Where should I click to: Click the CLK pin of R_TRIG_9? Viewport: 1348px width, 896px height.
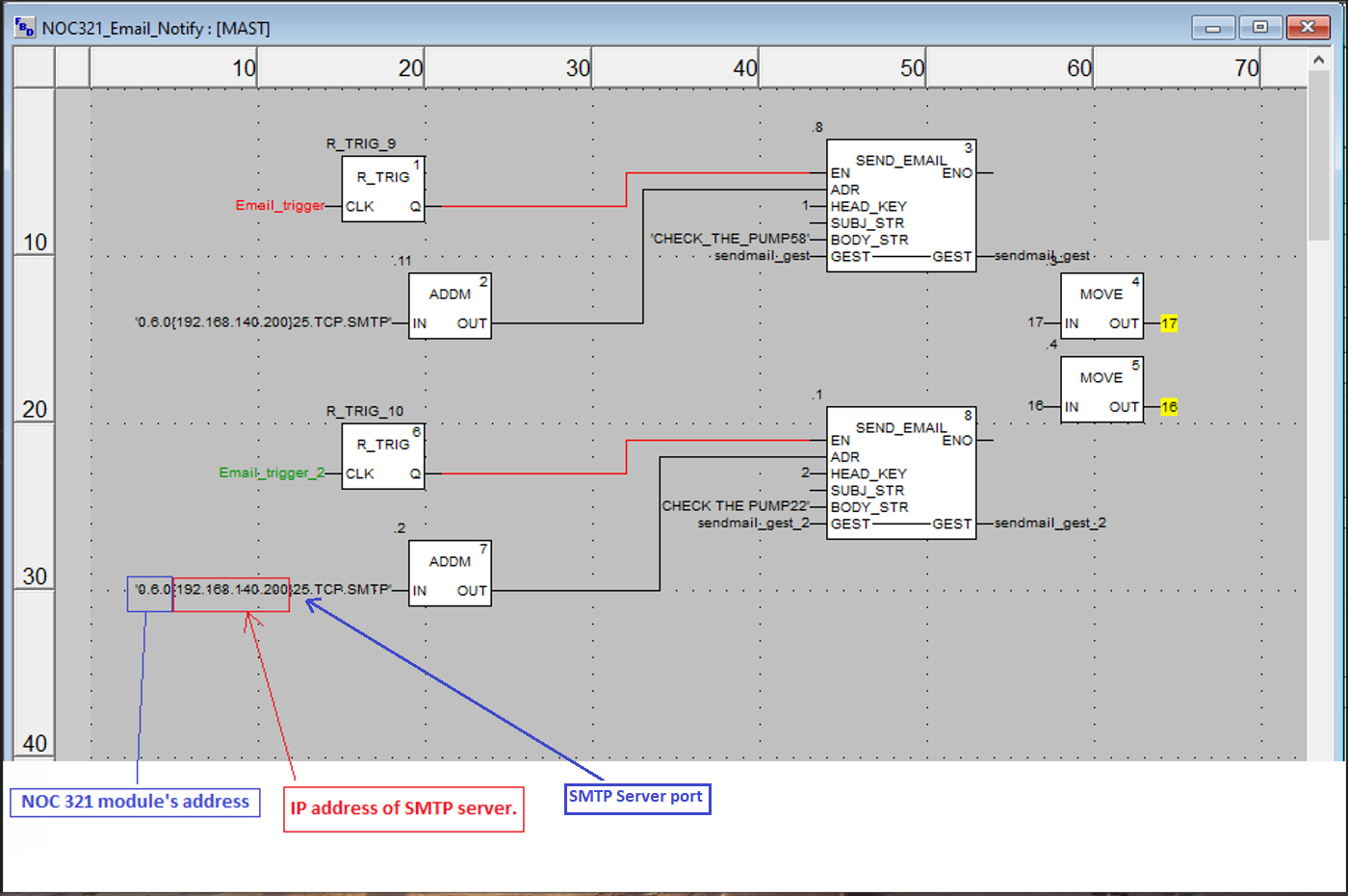pyautogui.click(x=360, y=206)
